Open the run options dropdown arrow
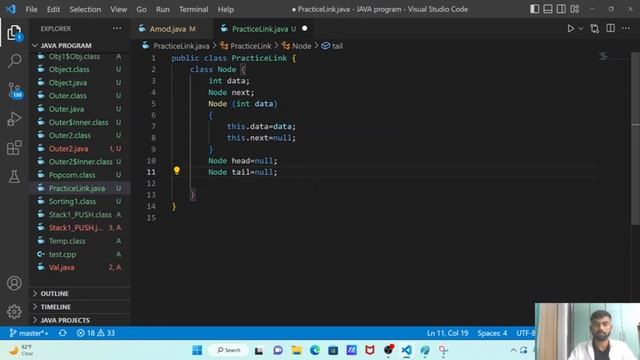Viewport: 640px width, 360px height. click(581, 29)
